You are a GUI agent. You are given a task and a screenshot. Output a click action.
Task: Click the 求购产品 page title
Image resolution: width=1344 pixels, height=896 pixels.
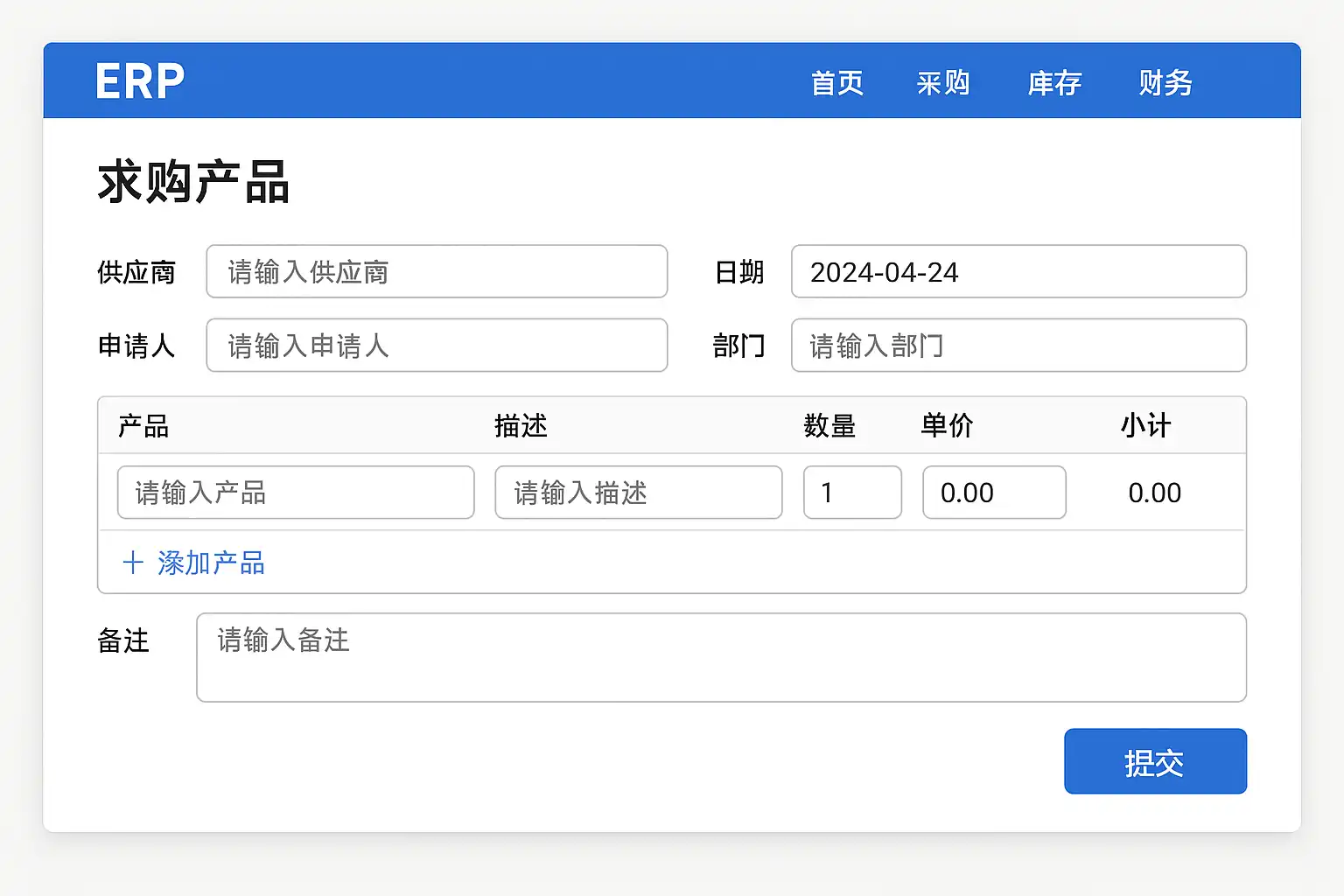193,182
